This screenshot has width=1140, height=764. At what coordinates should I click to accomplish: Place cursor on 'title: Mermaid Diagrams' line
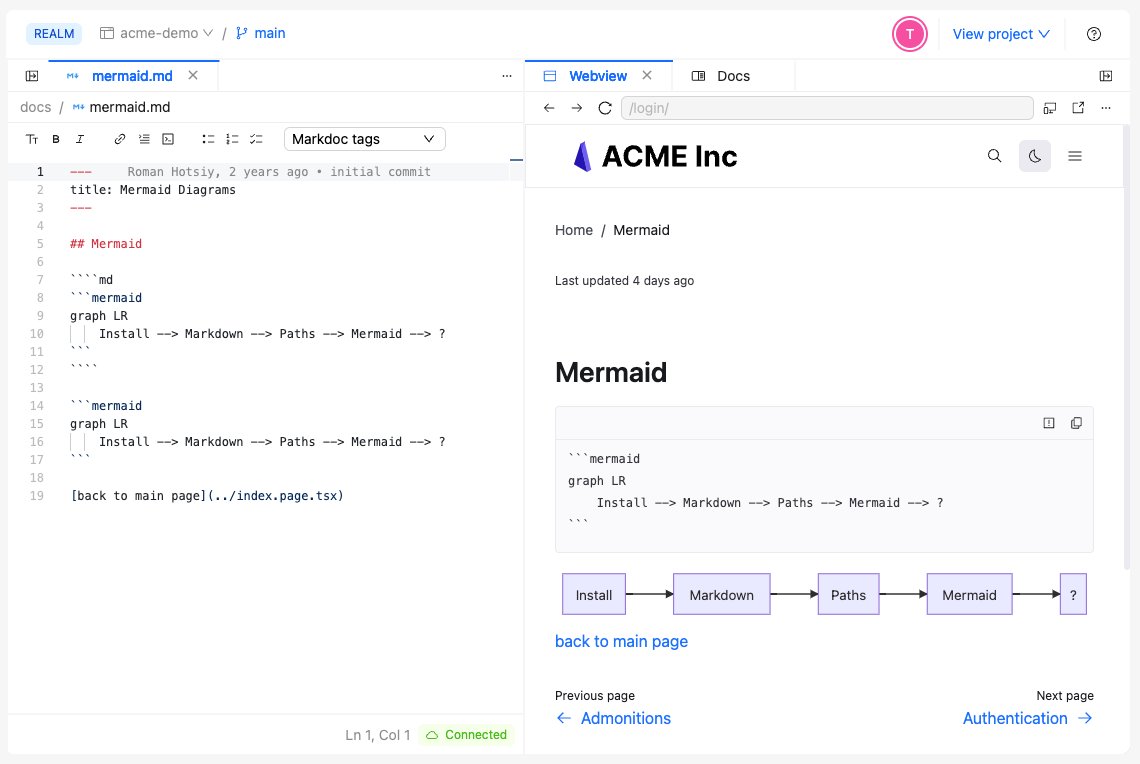tap(153, 190)
